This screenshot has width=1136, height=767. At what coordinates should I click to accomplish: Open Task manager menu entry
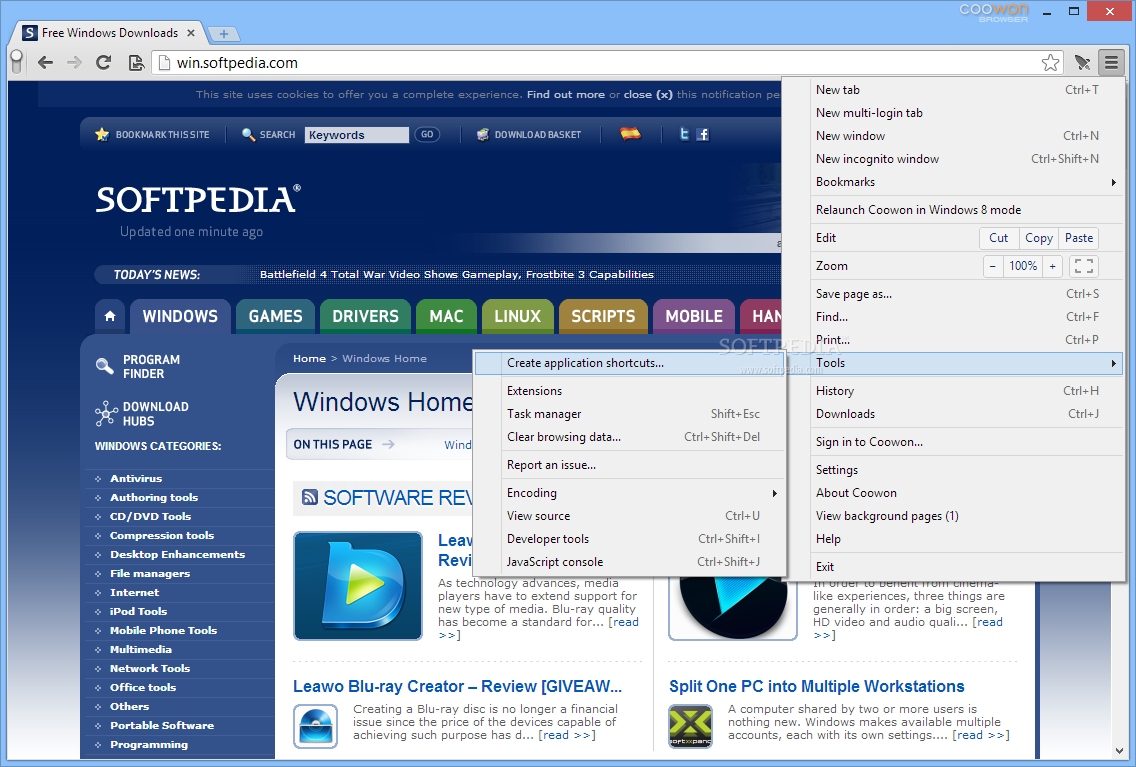pyautogui.click(x=631, y=414)
